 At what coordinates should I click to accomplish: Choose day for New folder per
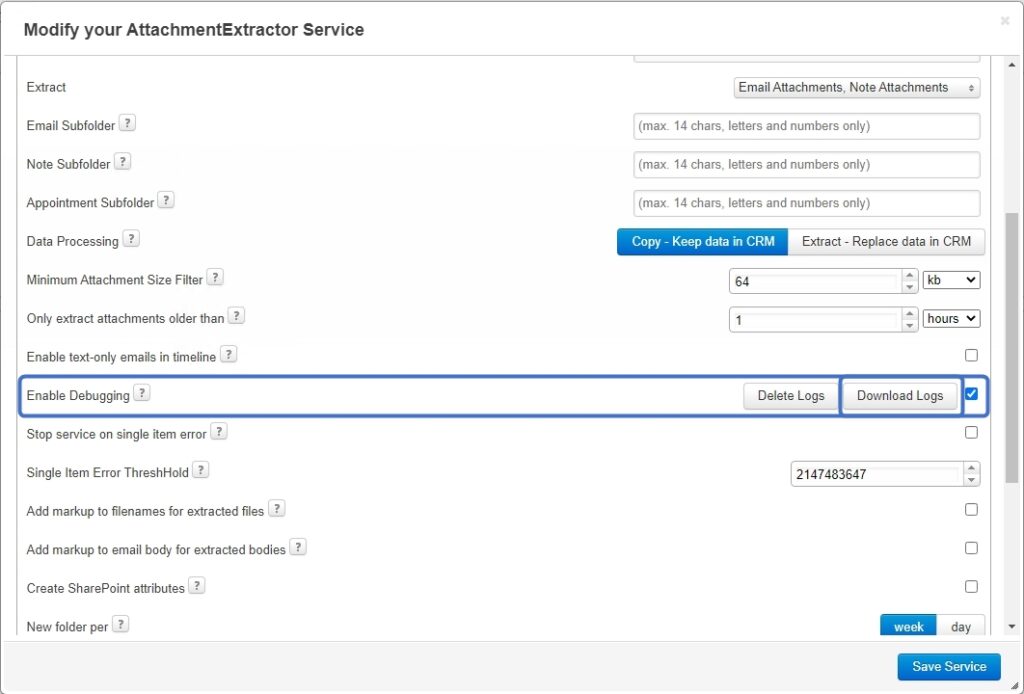click(961, 626)
